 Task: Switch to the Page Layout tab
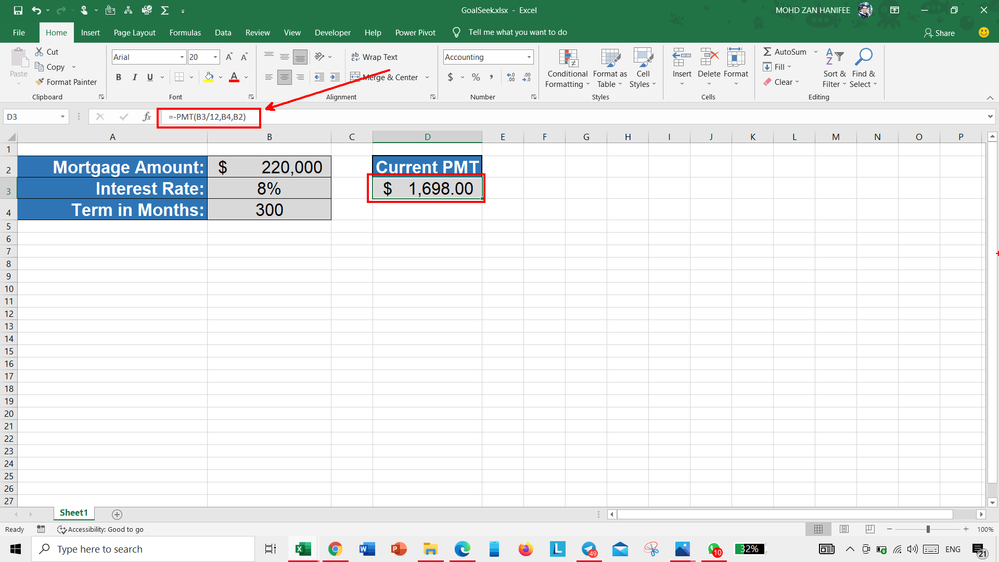coord(134,32)
